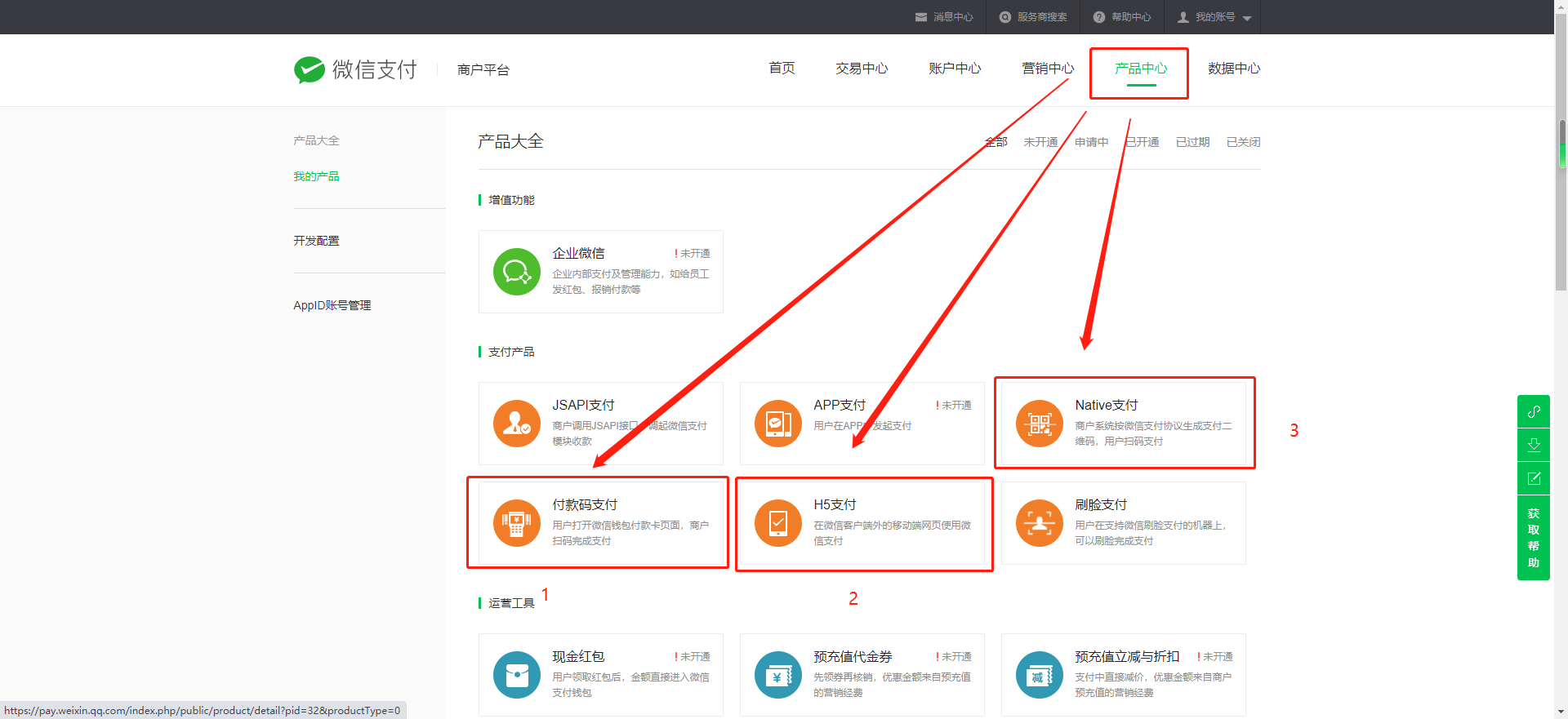Viewport: 1568px width, 719px height.
Task: Click the 付款码支付 scanner icon
Action: click(x=517, y=523)
